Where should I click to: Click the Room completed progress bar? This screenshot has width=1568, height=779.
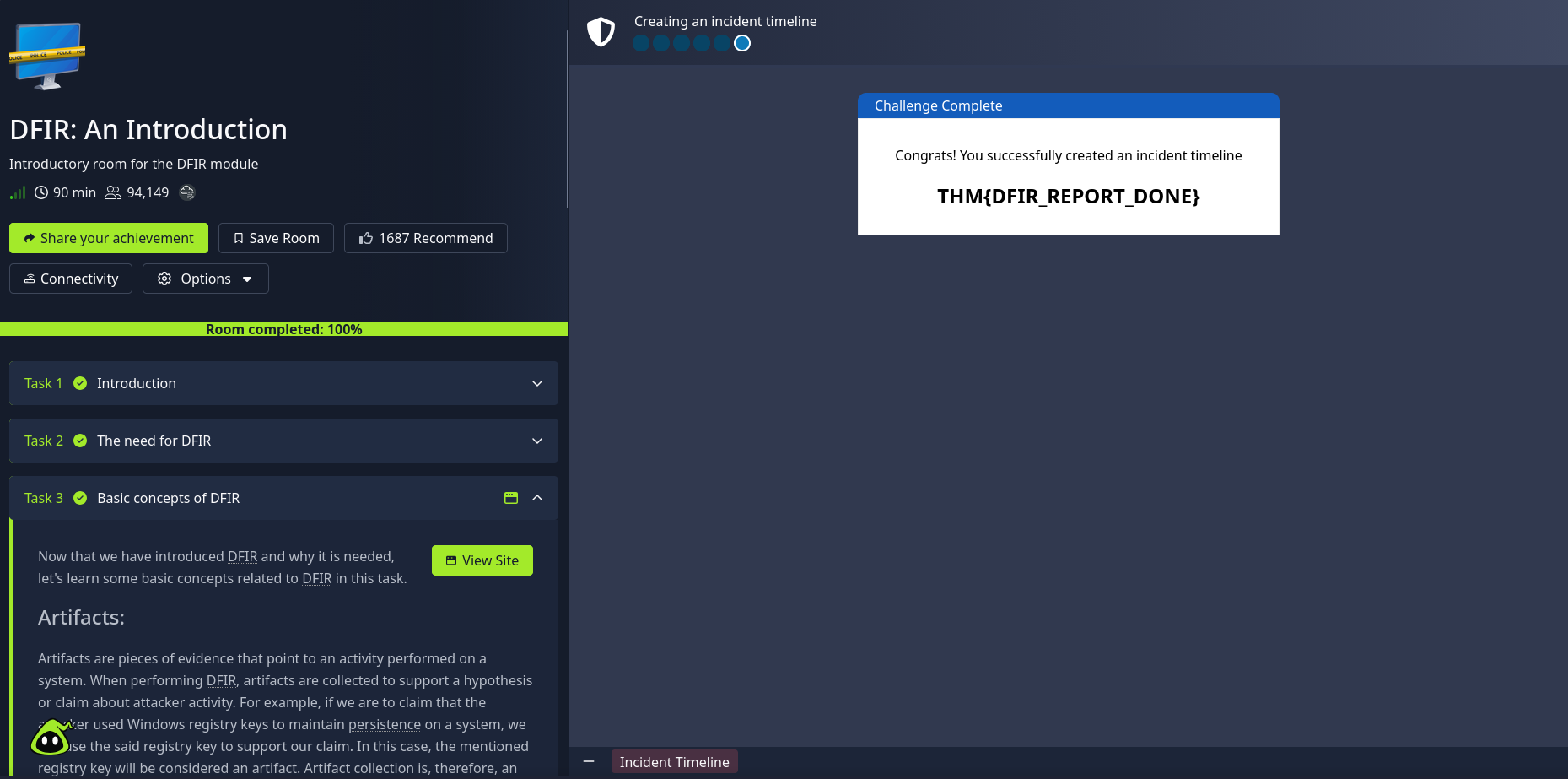point(284,329)
